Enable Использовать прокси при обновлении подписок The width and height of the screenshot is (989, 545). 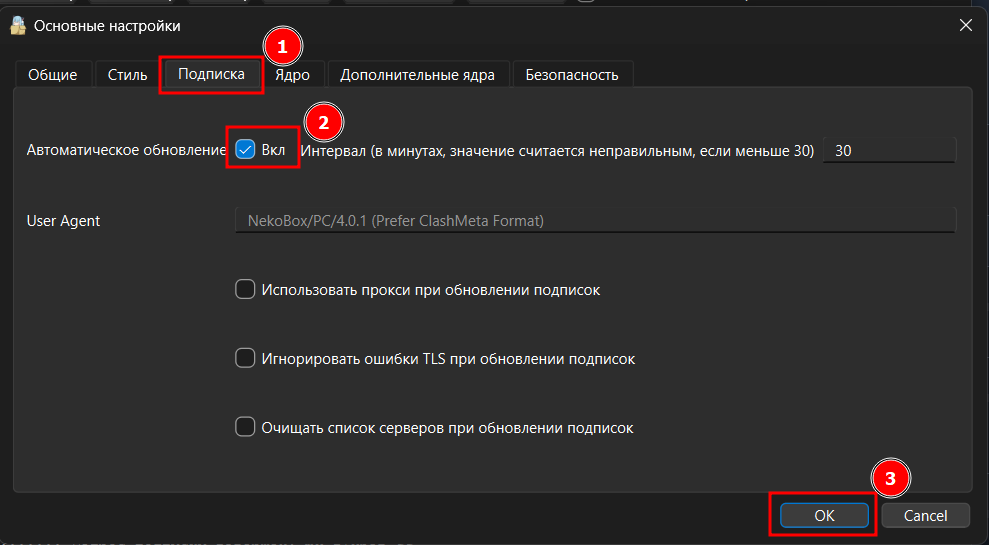[245, 290]
